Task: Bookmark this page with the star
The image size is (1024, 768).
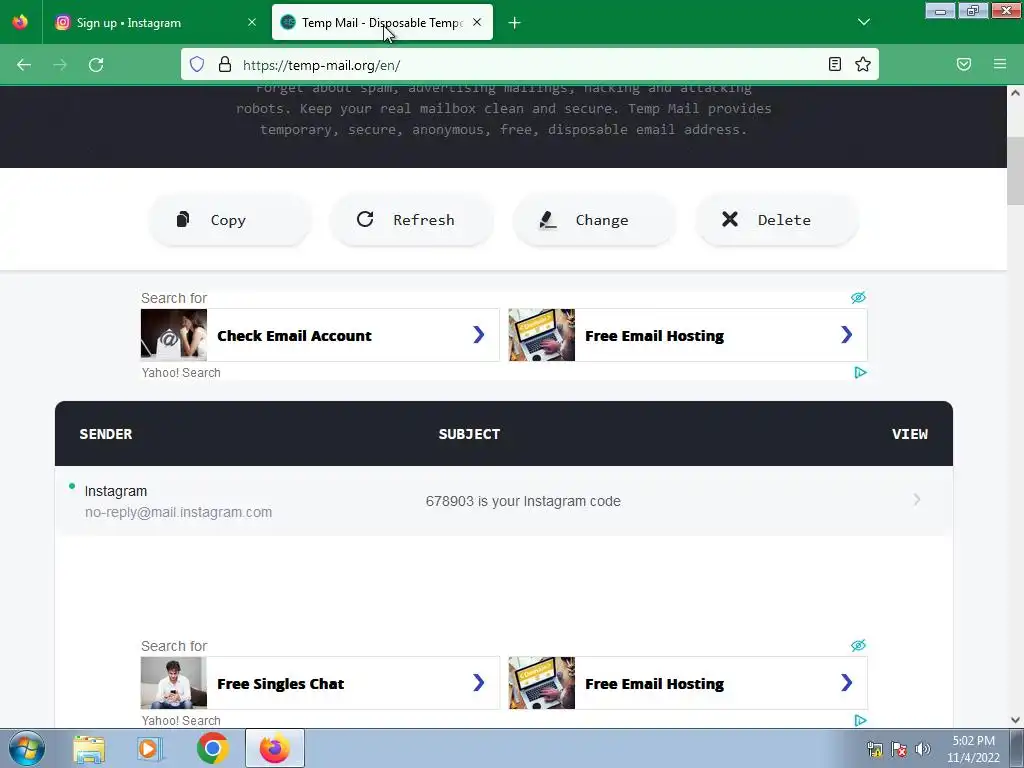Action: [x=863, y=64]
